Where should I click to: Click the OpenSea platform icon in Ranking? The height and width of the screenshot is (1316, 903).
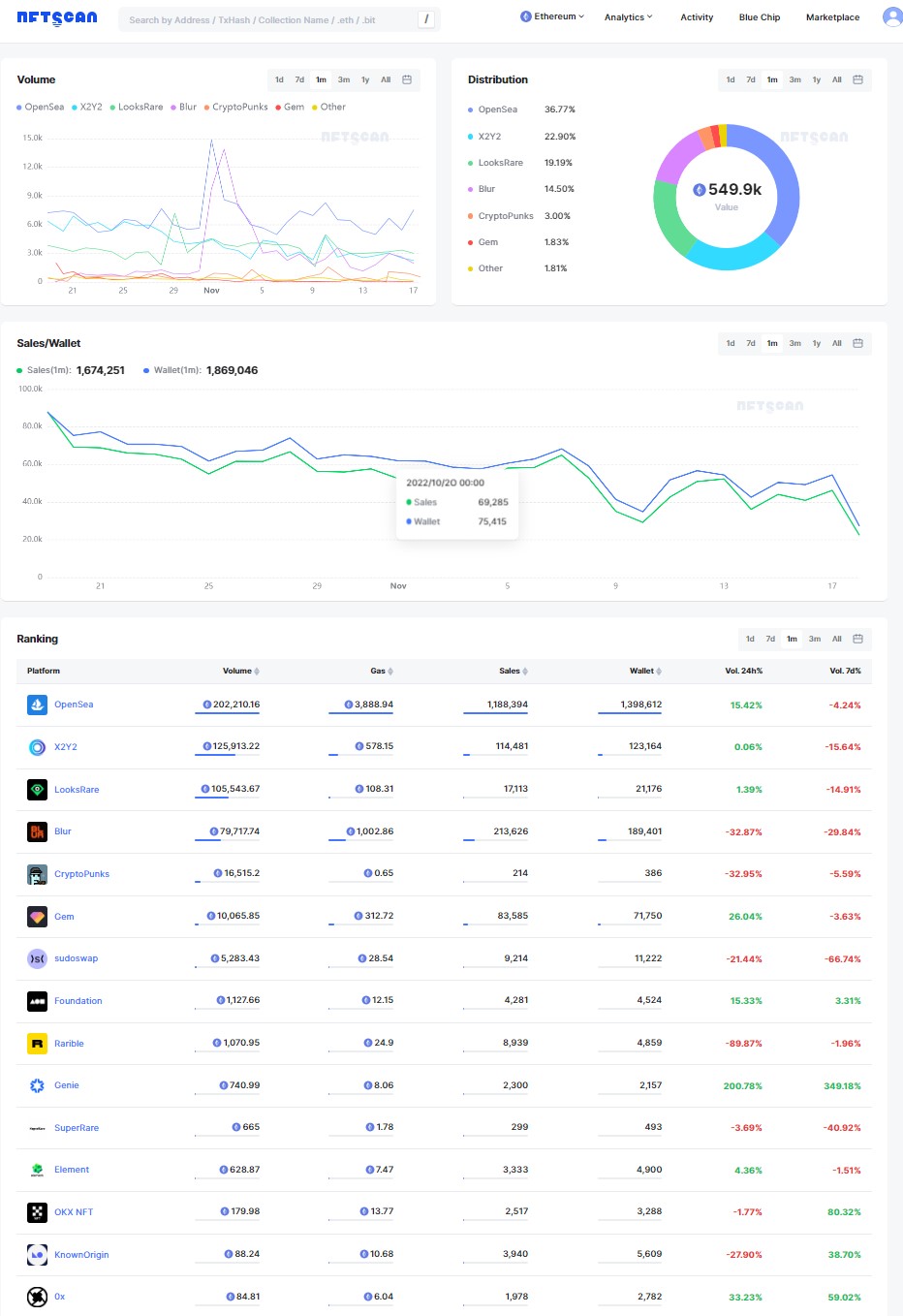coord(37,705)
